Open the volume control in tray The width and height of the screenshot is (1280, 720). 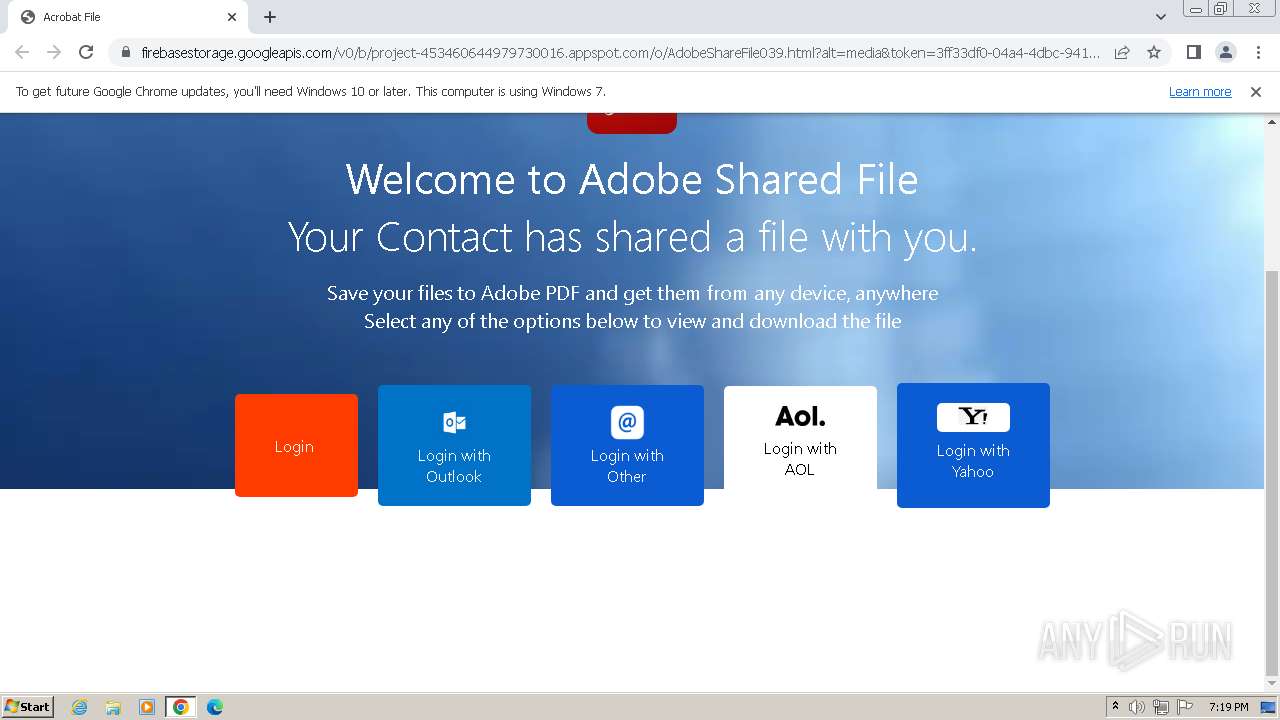(1137, 707)
